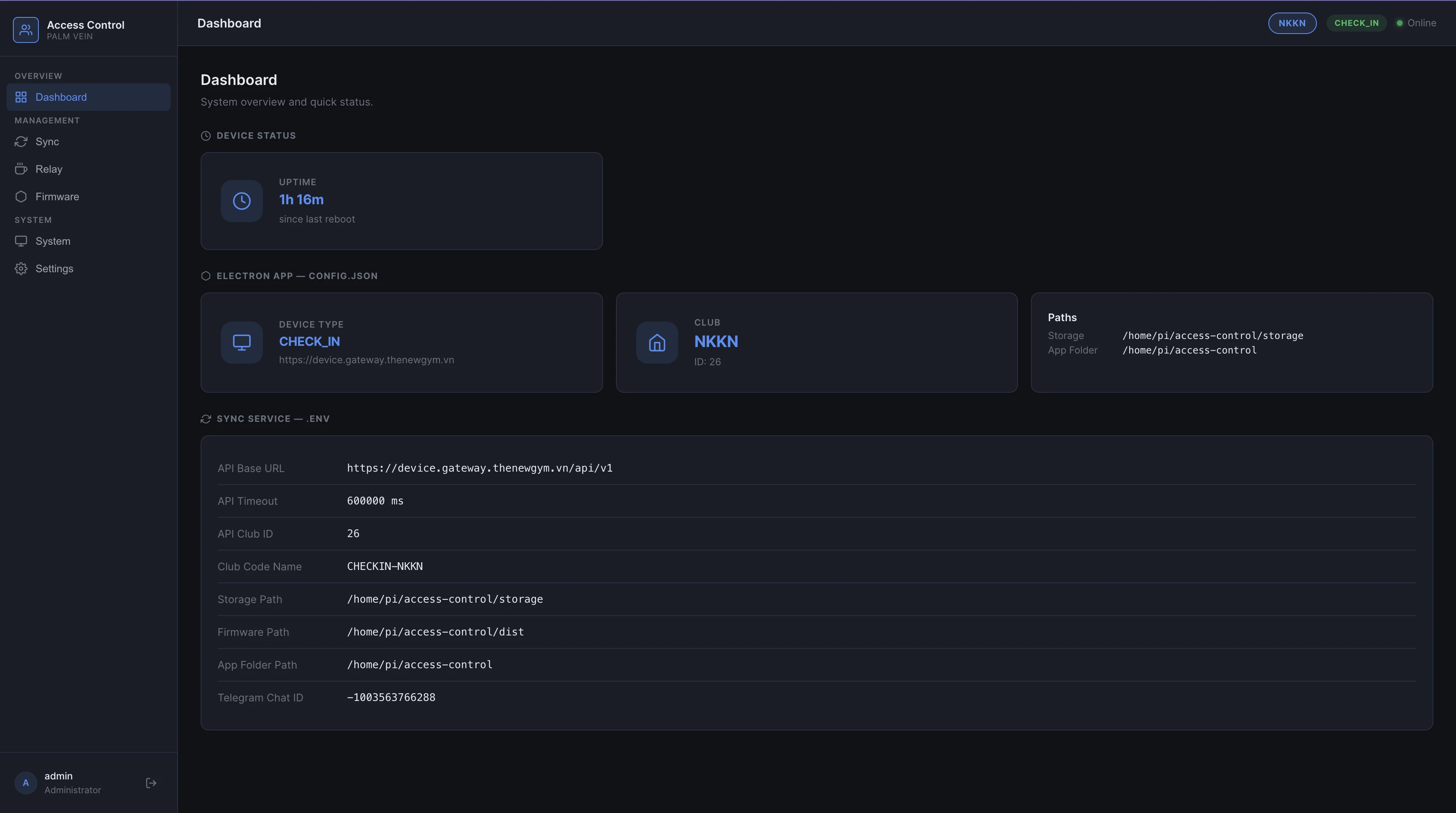Click the CHECK_IN device type value
This screenshot has width=1456, height=813.
pos(309,341)
